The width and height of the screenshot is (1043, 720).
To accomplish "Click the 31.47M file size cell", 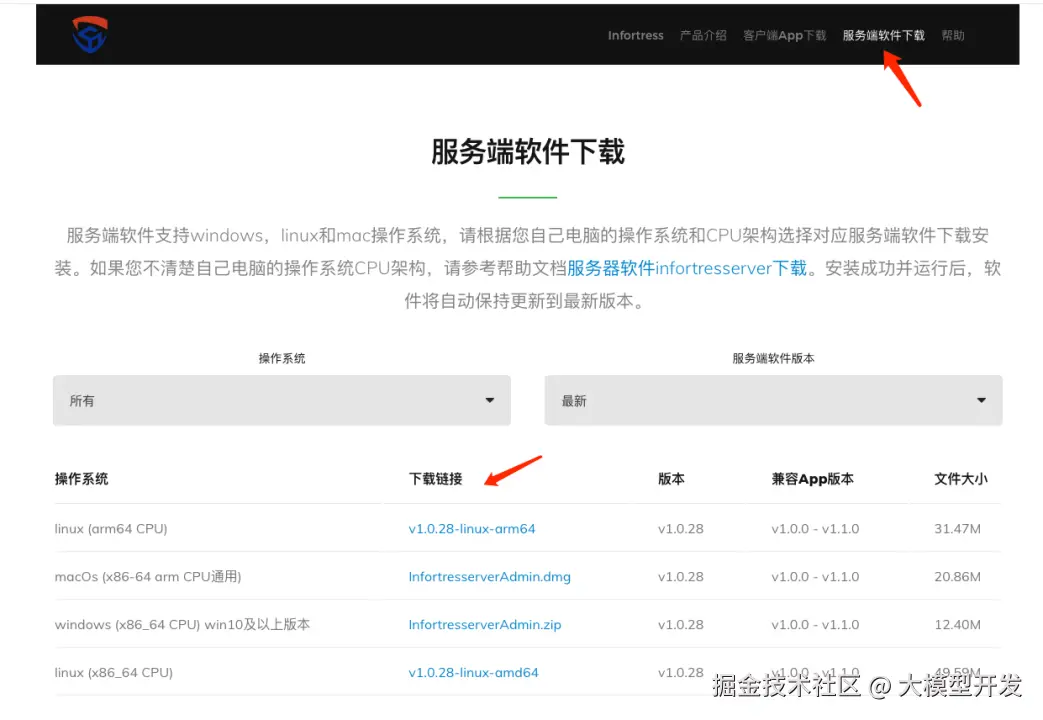I will tap(957, 529).
